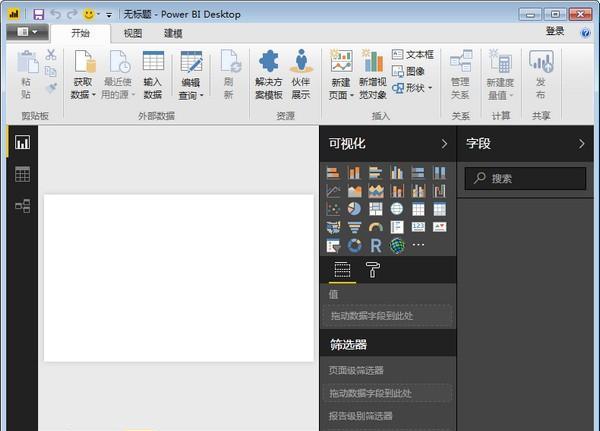Image resolution: width=600 pixels, height=431 pixels.
Task: Open the smiley feedback icon
Action: coord(89,15)
